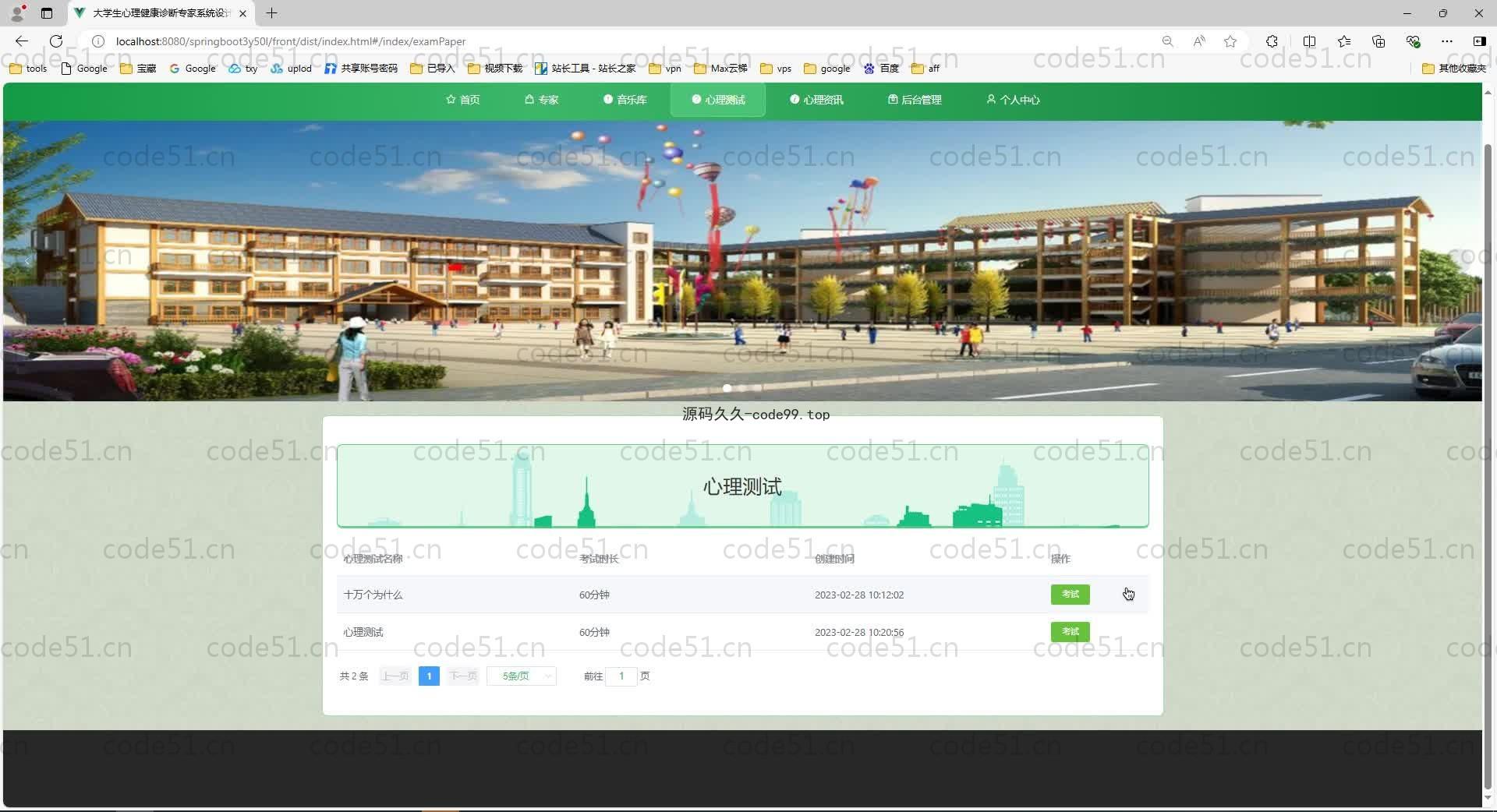The width and height of the screenshot is (1497, 812).
Task: Click the go-to page number field
Action: tap(621, 676)
